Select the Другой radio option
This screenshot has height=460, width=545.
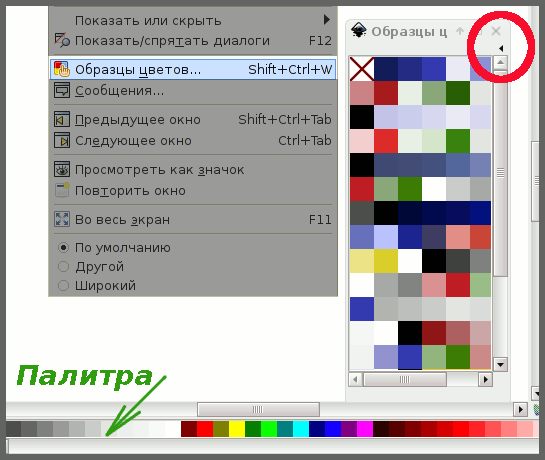(63, 267)
